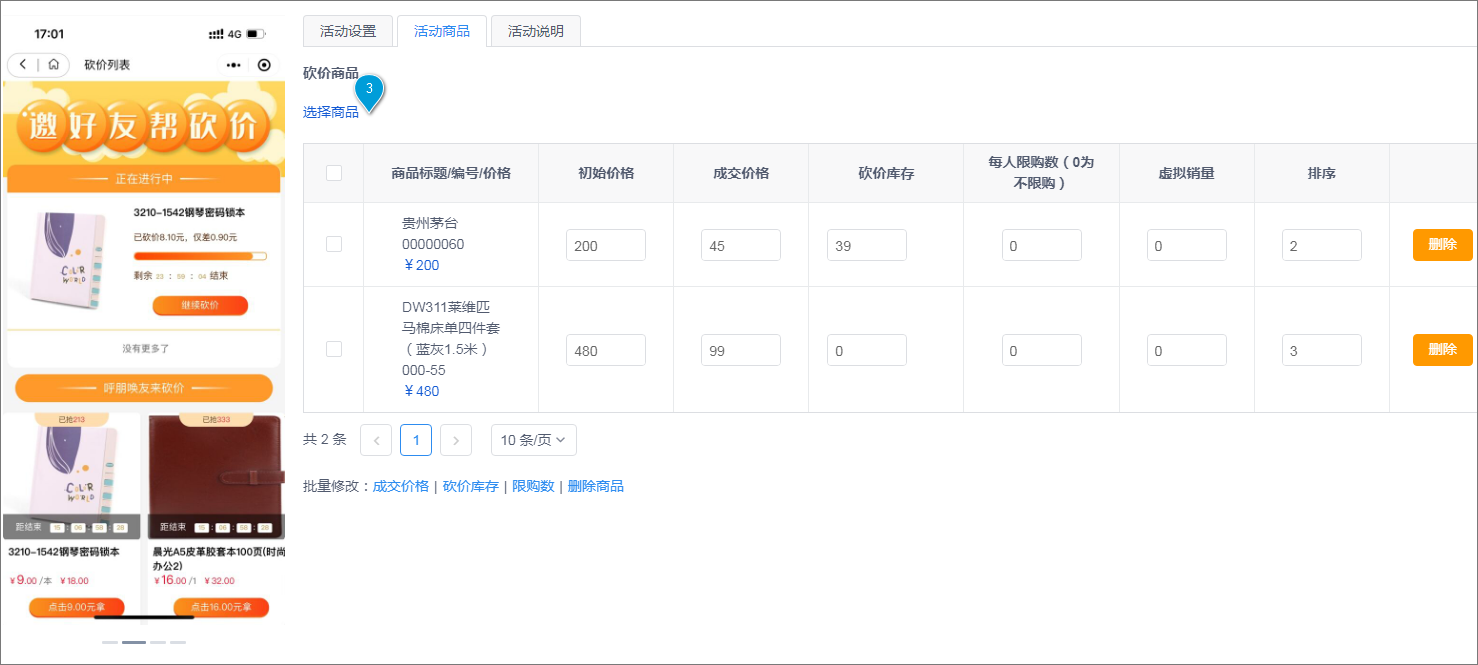The height and width of the screenshot is (665, 1478).
Task: Tap 点击16.00元拿 button
Action: (x=221, y=606)
